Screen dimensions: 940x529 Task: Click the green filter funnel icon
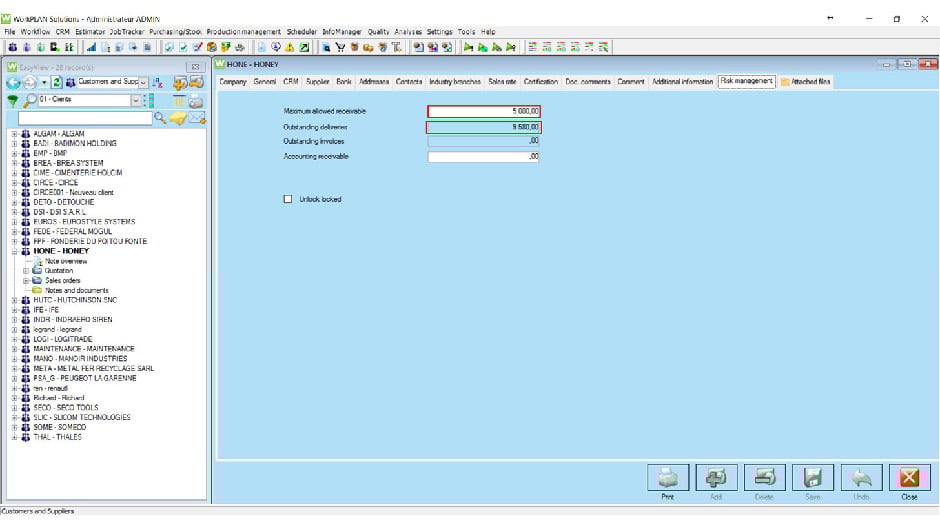click(12, 101)
